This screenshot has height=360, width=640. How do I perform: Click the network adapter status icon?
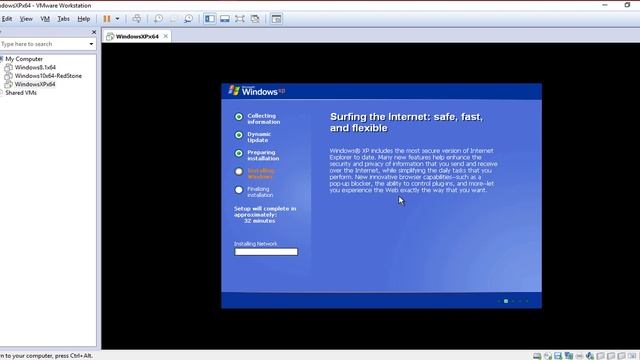point(569,356)
